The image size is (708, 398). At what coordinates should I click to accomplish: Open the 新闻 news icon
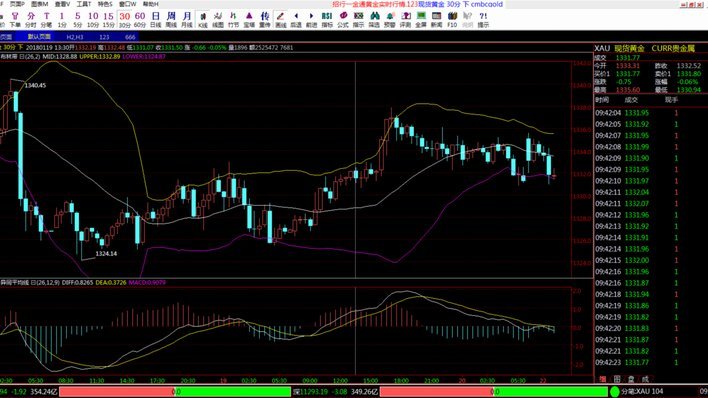(437, 20)
